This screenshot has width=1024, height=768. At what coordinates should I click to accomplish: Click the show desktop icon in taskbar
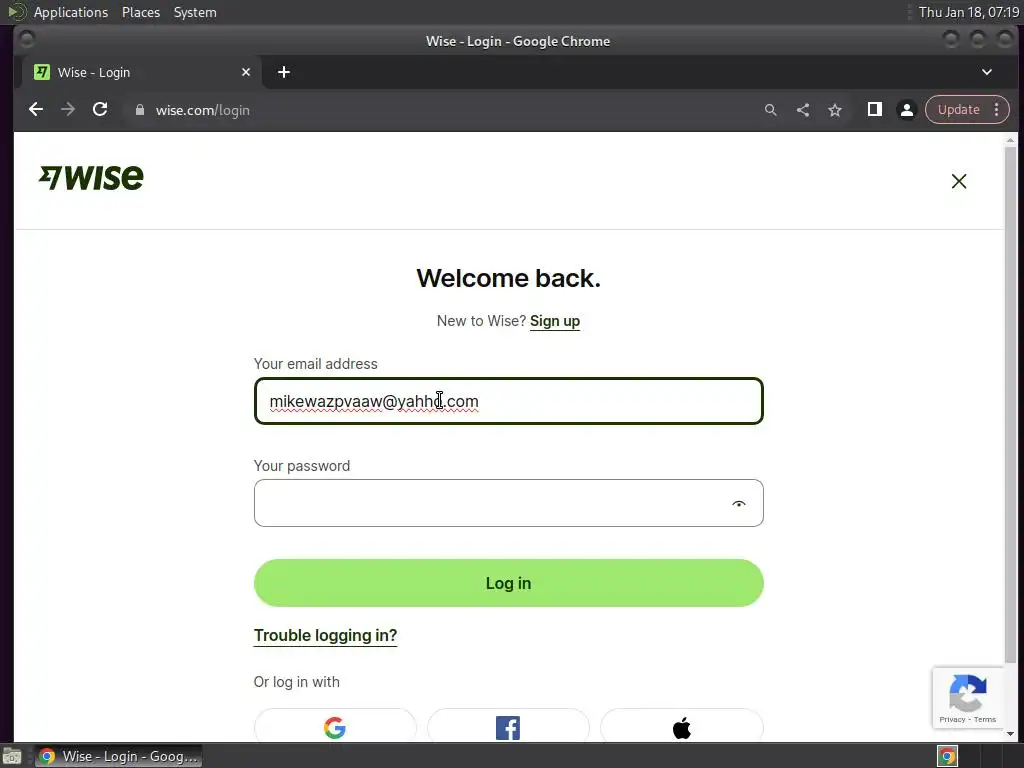coord(12,756)
